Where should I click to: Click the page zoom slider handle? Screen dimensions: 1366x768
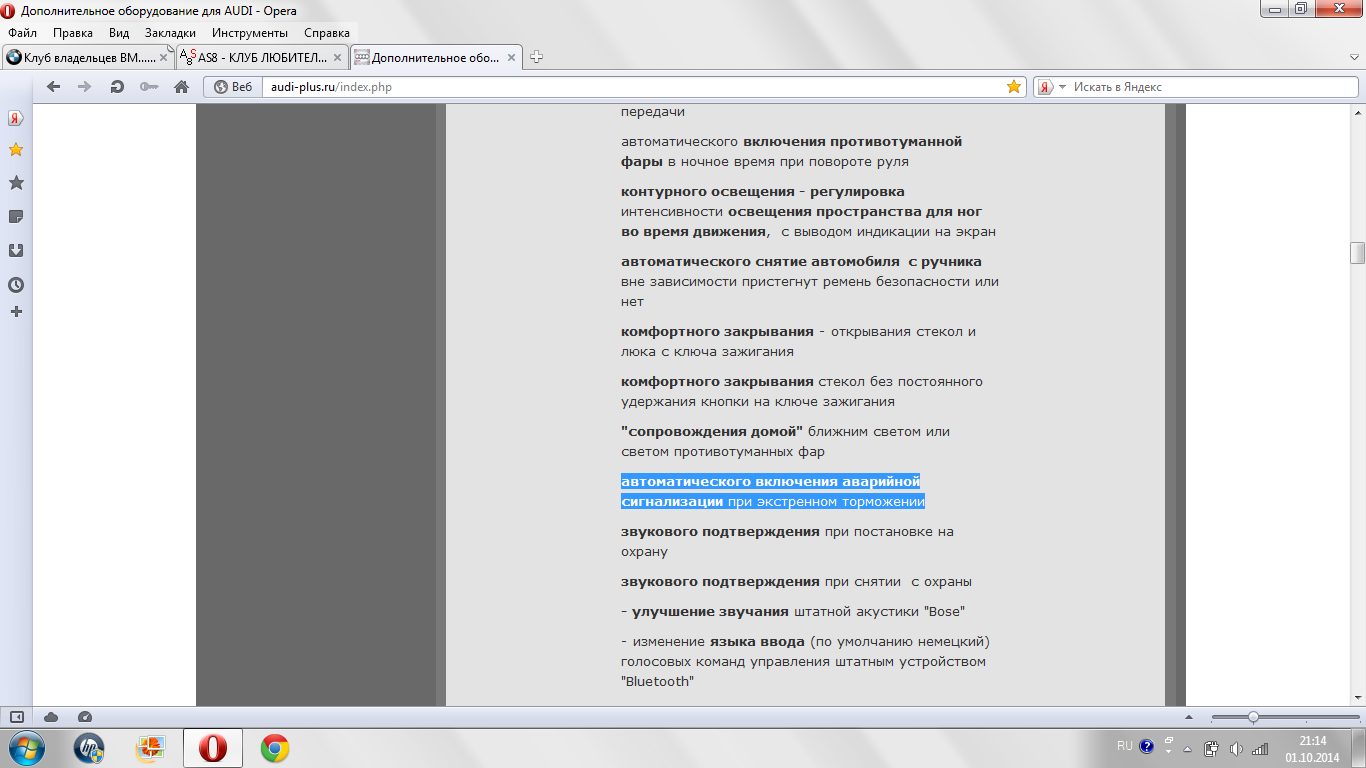(1253, 717)
